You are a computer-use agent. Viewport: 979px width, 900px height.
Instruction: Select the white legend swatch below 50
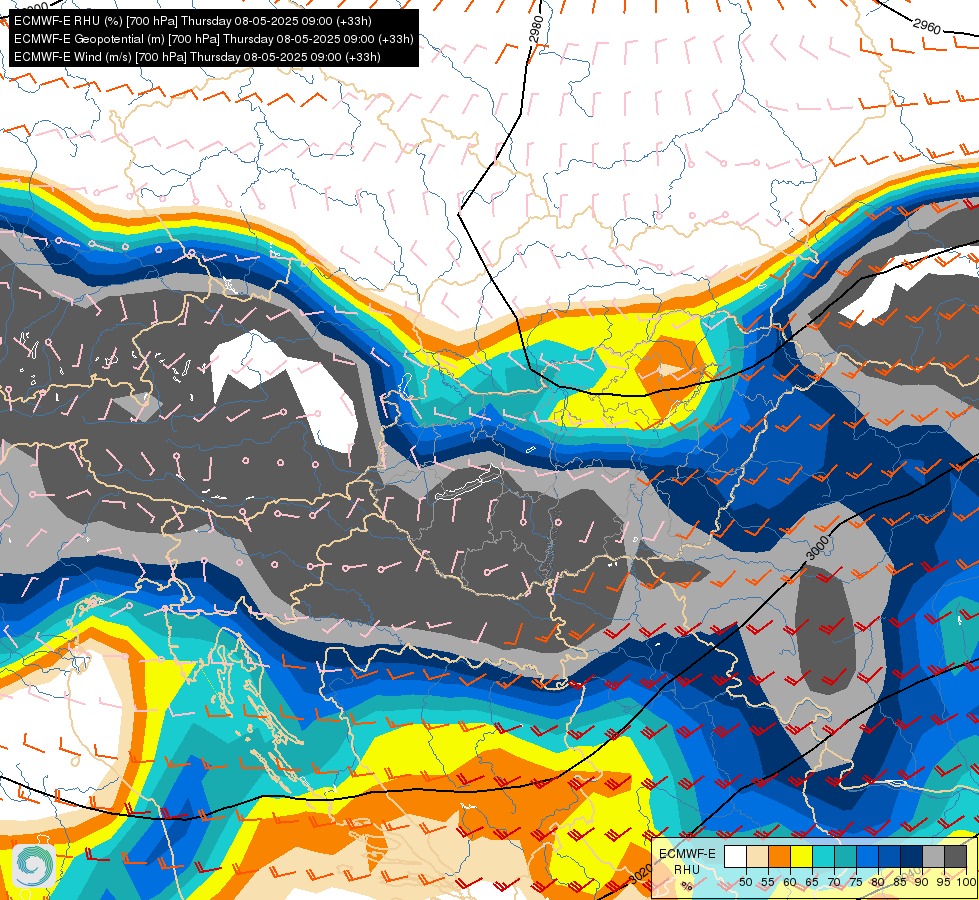tap(735, 856)
